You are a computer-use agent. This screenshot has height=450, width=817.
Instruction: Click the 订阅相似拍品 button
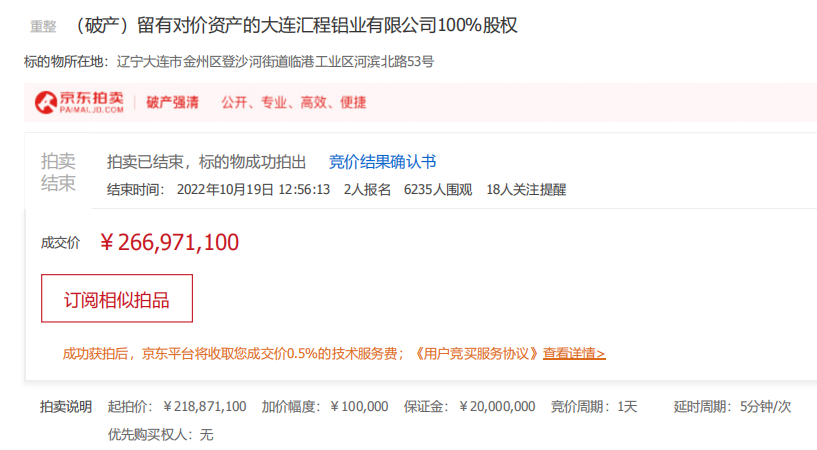pos(116,298)
